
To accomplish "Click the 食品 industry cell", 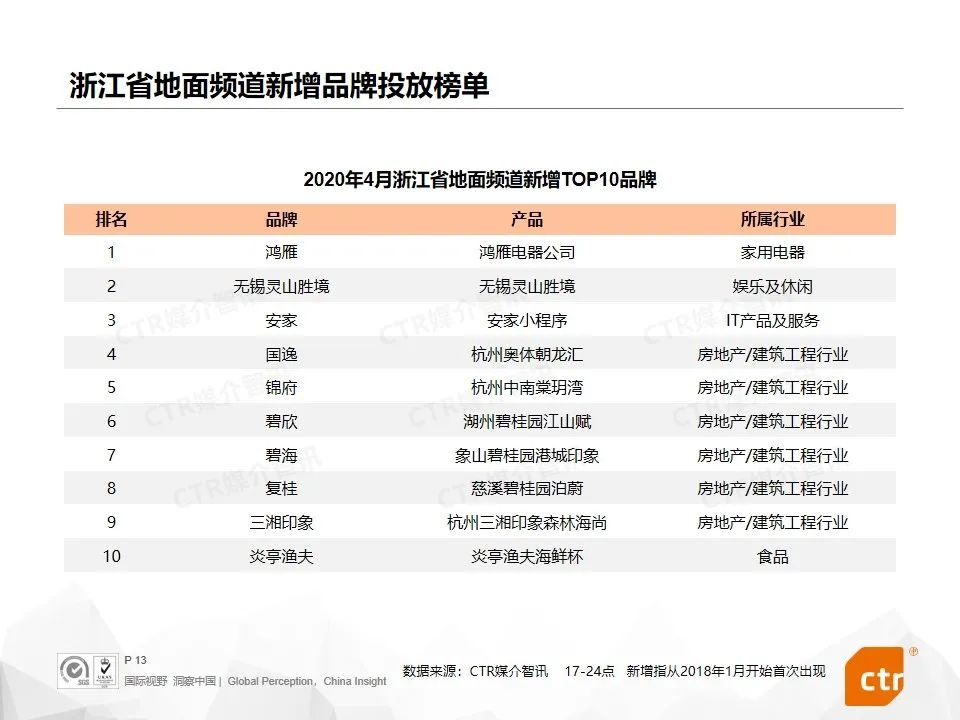I will pyautogui.click(x=772, y=557).
